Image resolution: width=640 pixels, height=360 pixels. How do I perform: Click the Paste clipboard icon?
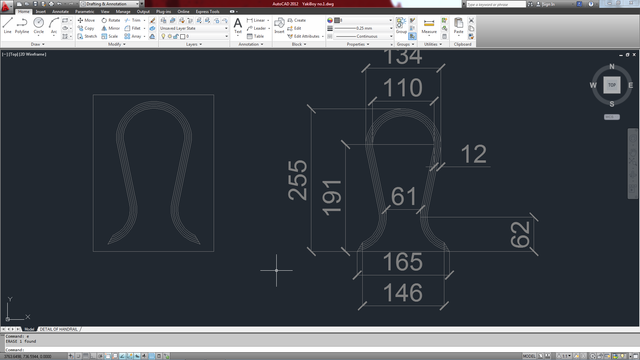point(458,26)
